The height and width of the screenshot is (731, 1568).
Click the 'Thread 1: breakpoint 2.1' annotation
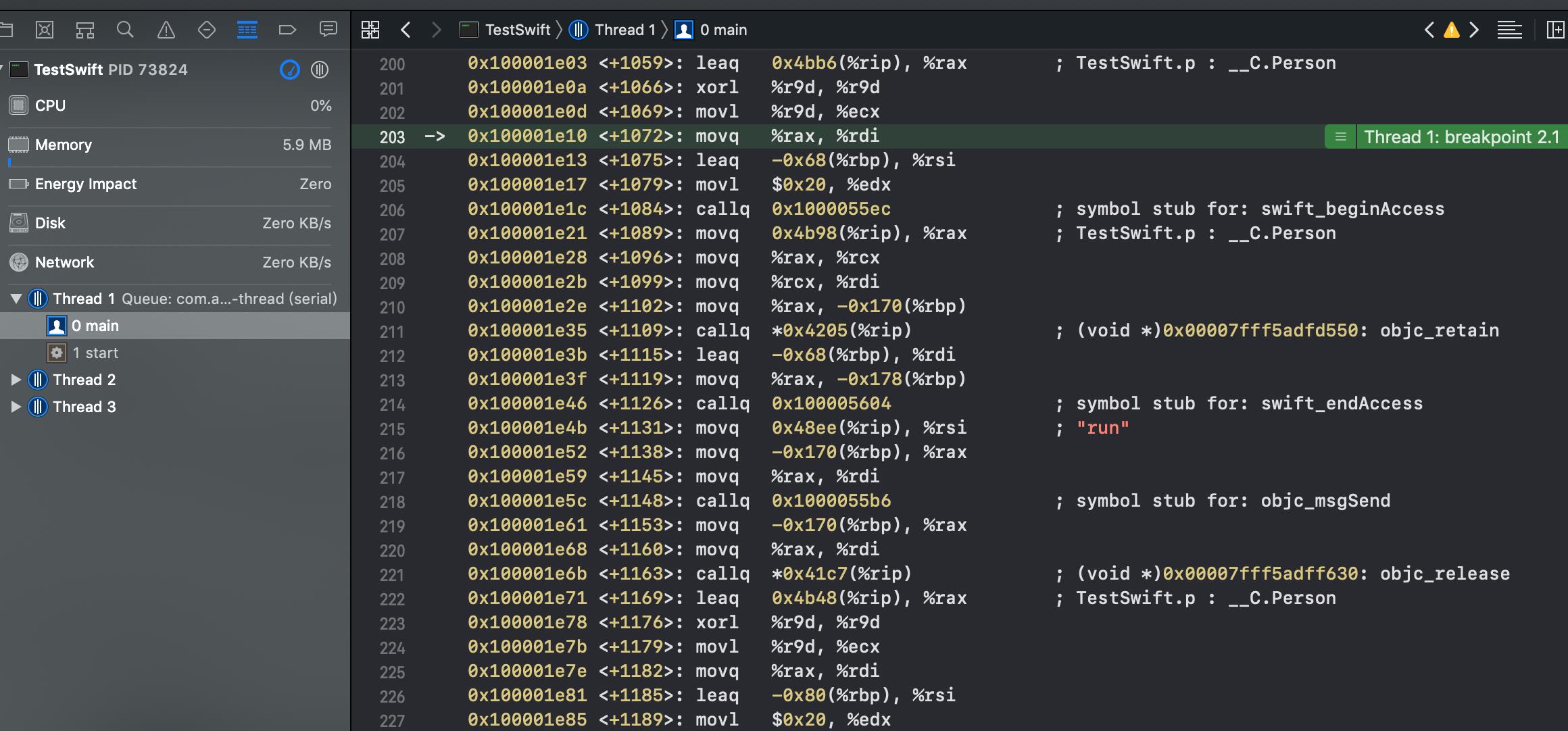(x=1461, y=137)
